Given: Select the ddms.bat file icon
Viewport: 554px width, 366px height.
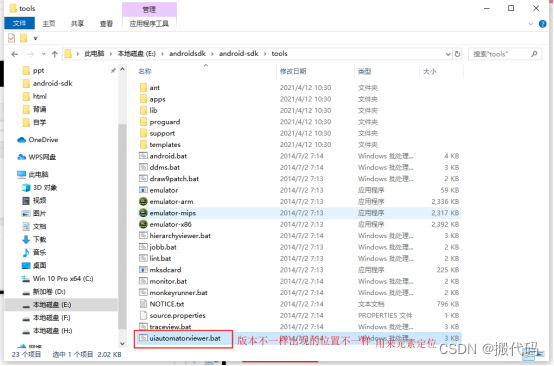Looking at the screenshot, I should click(x=143, y=167).
